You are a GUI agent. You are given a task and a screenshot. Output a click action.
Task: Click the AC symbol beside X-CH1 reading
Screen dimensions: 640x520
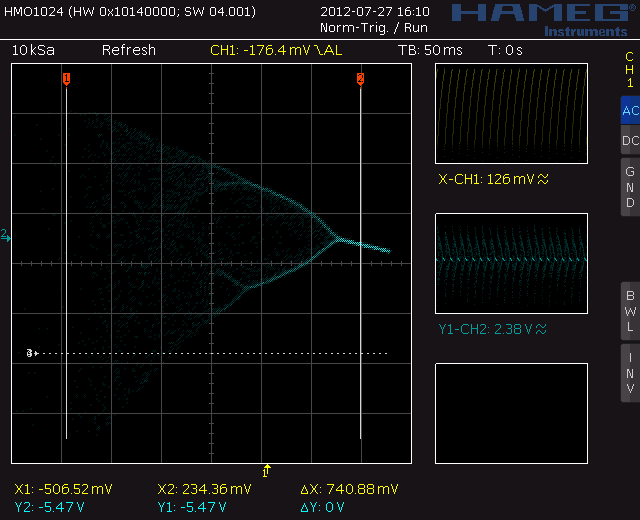pos(544,180)
